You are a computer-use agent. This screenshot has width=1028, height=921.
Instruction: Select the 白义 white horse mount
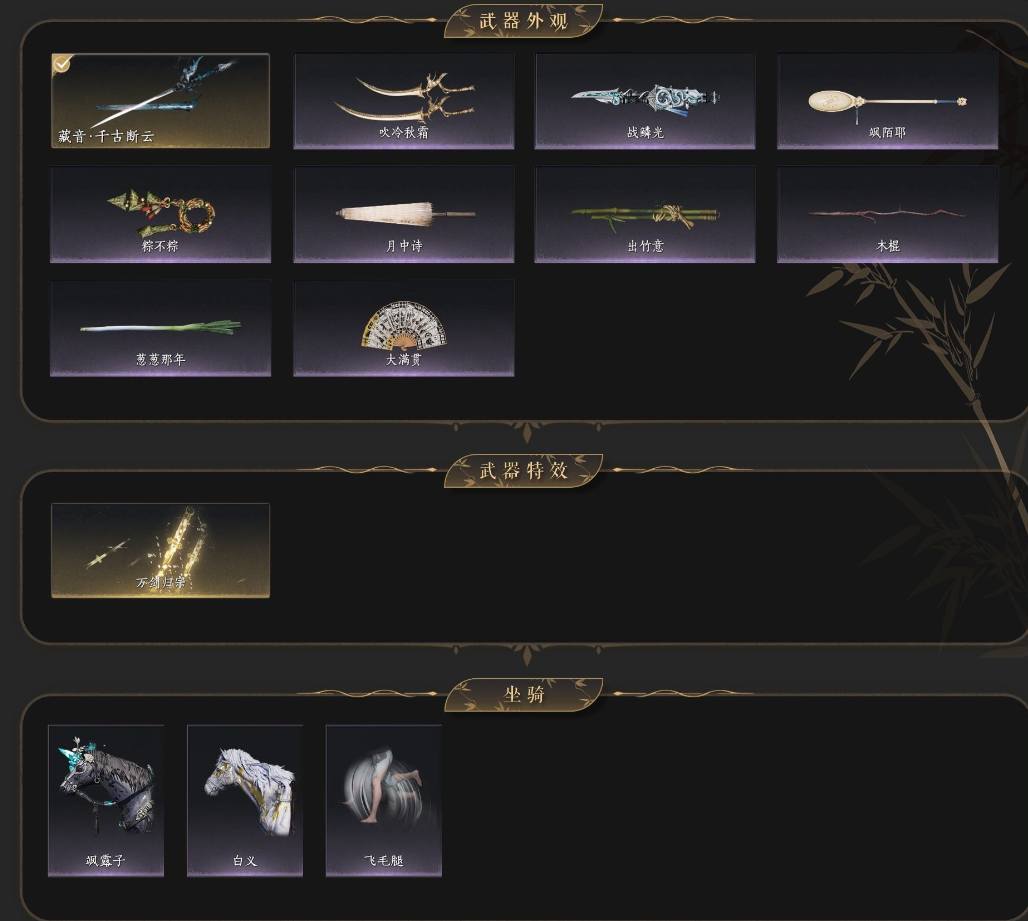pyautogui.click(x=245, y=800)
